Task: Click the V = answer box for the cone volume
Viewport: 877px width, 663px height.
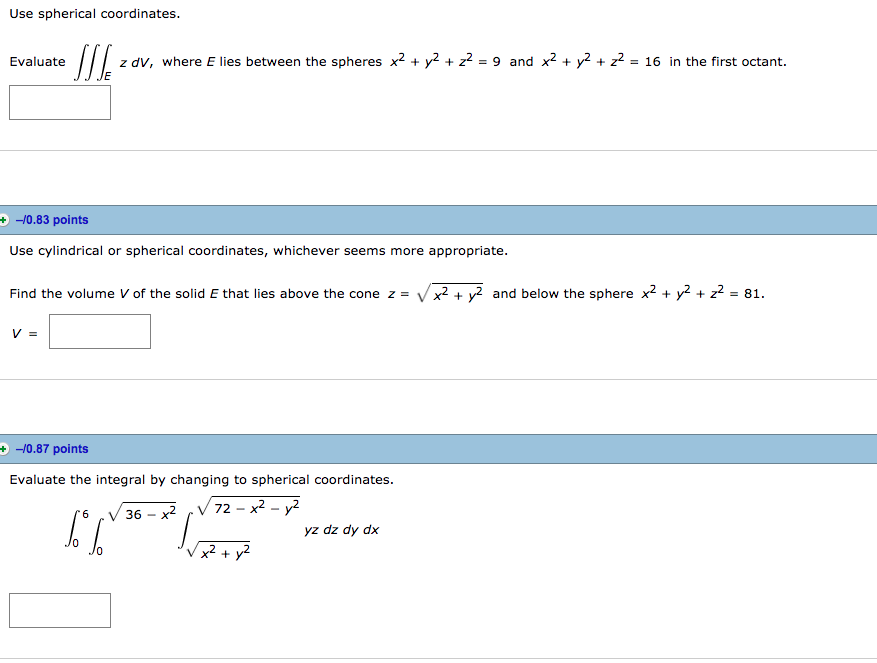Action: coord(99,331)
